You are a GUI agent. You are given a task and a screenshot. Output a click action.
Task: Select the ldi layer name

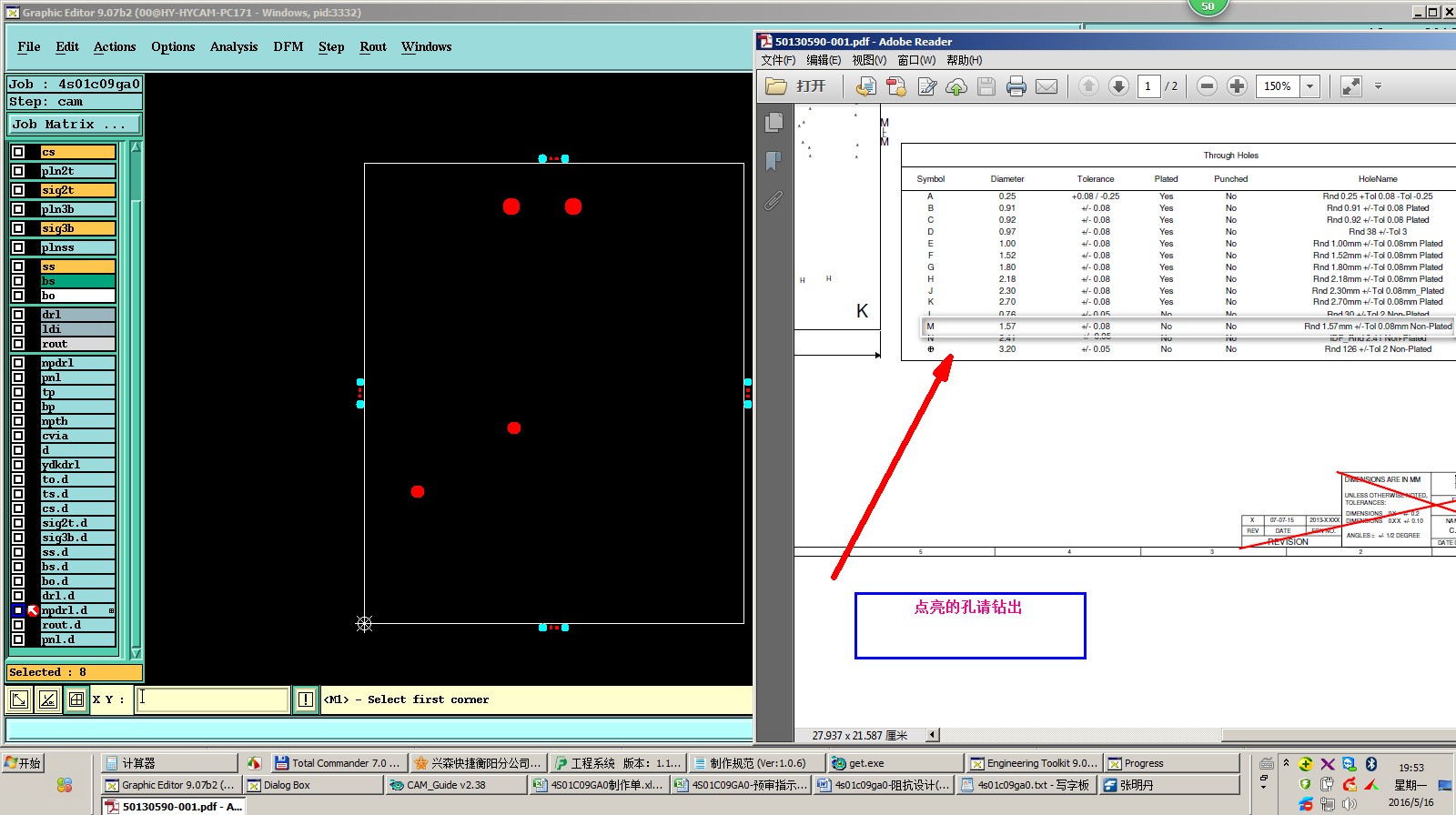click(77, 329)
